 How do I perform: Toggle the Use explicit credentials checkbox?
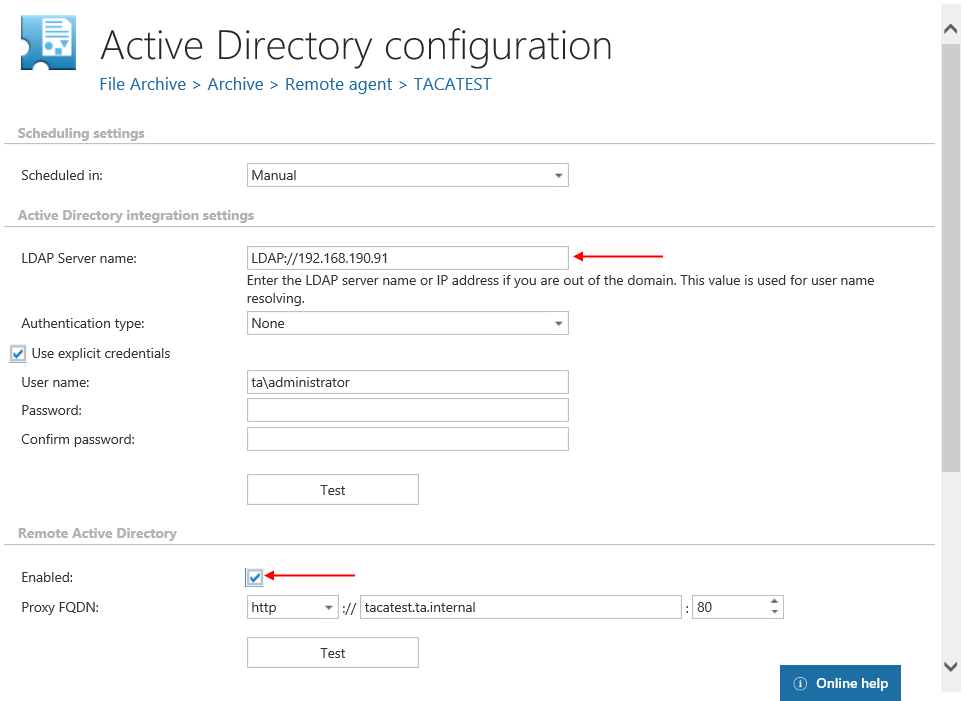tap(18, 353)
